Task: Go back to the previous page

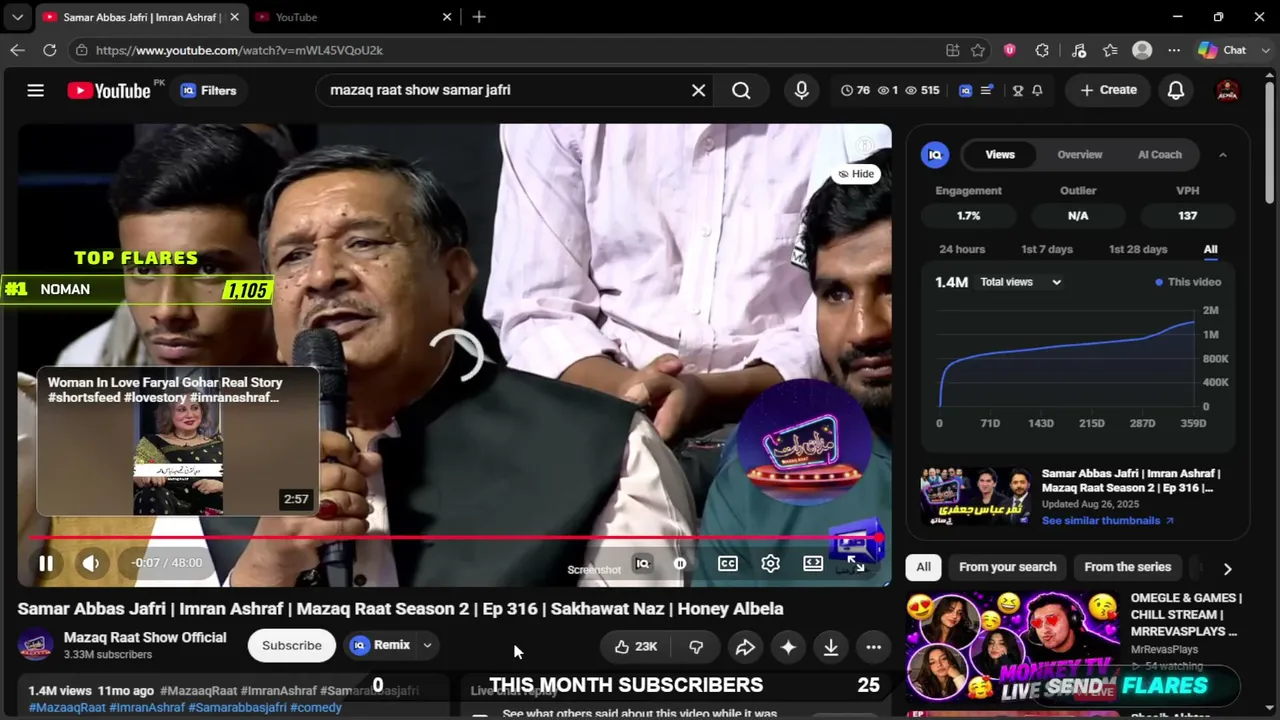Action: click(17, 50)
